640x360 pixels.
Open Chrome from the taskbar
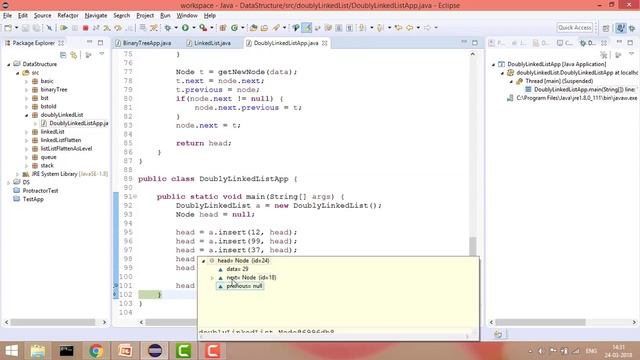coord(96,351)
